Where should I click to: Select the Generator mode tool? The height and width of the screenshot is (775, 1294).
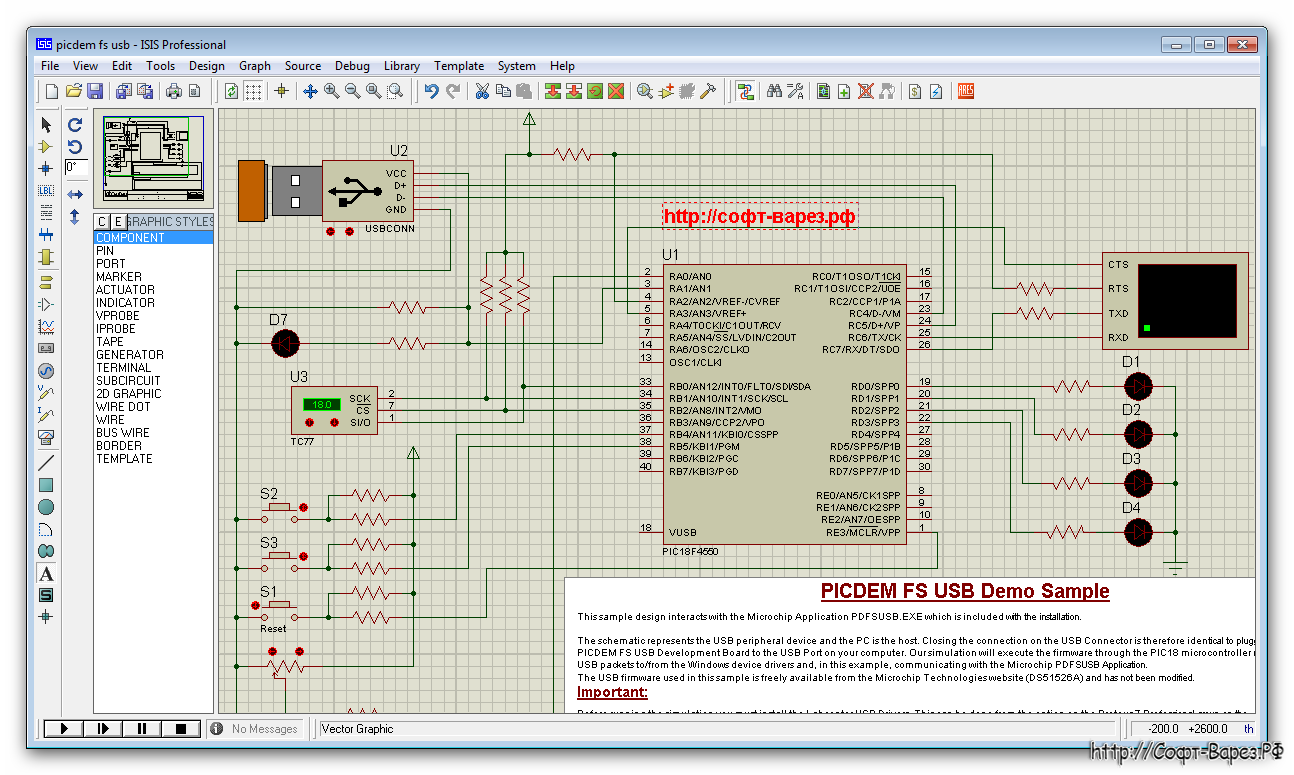(x=46, y=370)
